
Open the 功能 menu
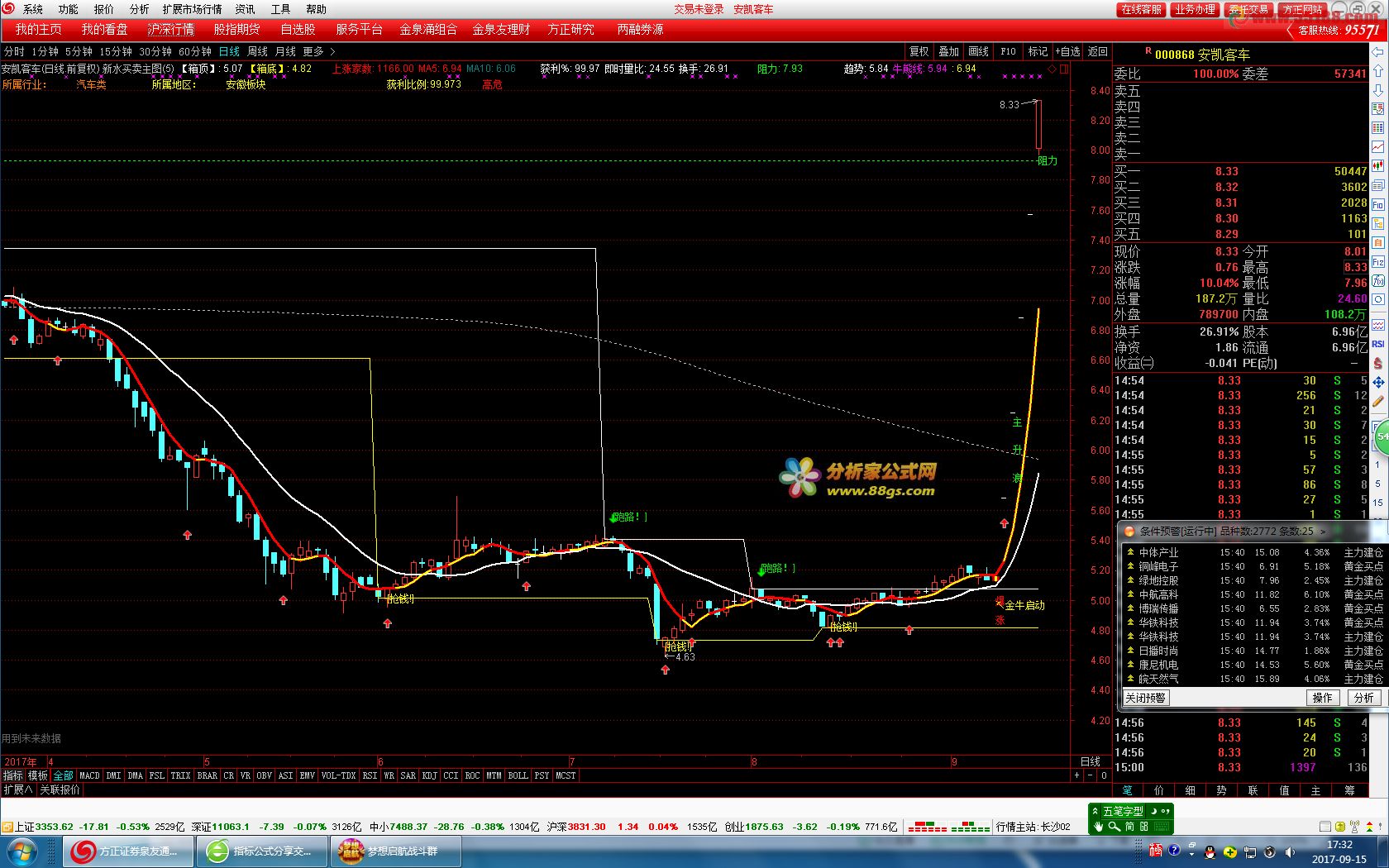[68, 9]
